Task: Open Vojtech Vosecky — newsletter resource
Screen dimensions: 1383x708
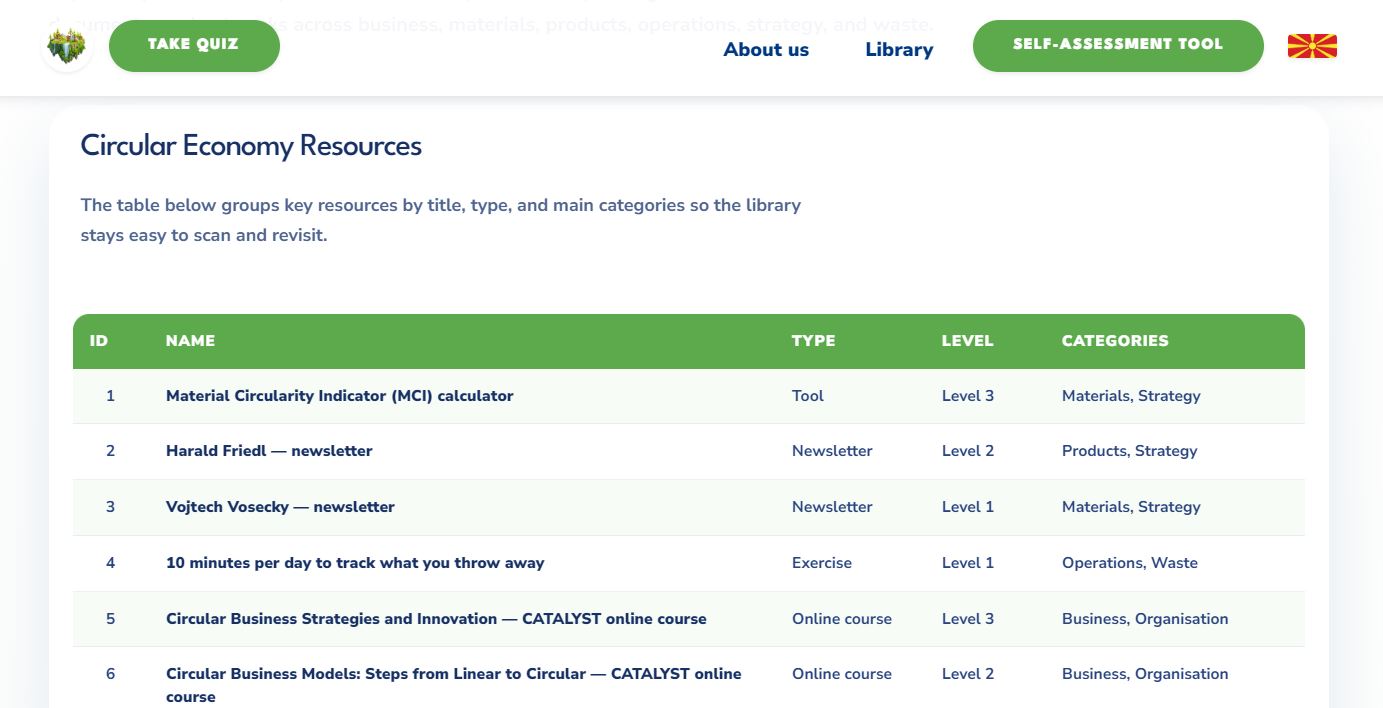Action: tap(280, 507)
